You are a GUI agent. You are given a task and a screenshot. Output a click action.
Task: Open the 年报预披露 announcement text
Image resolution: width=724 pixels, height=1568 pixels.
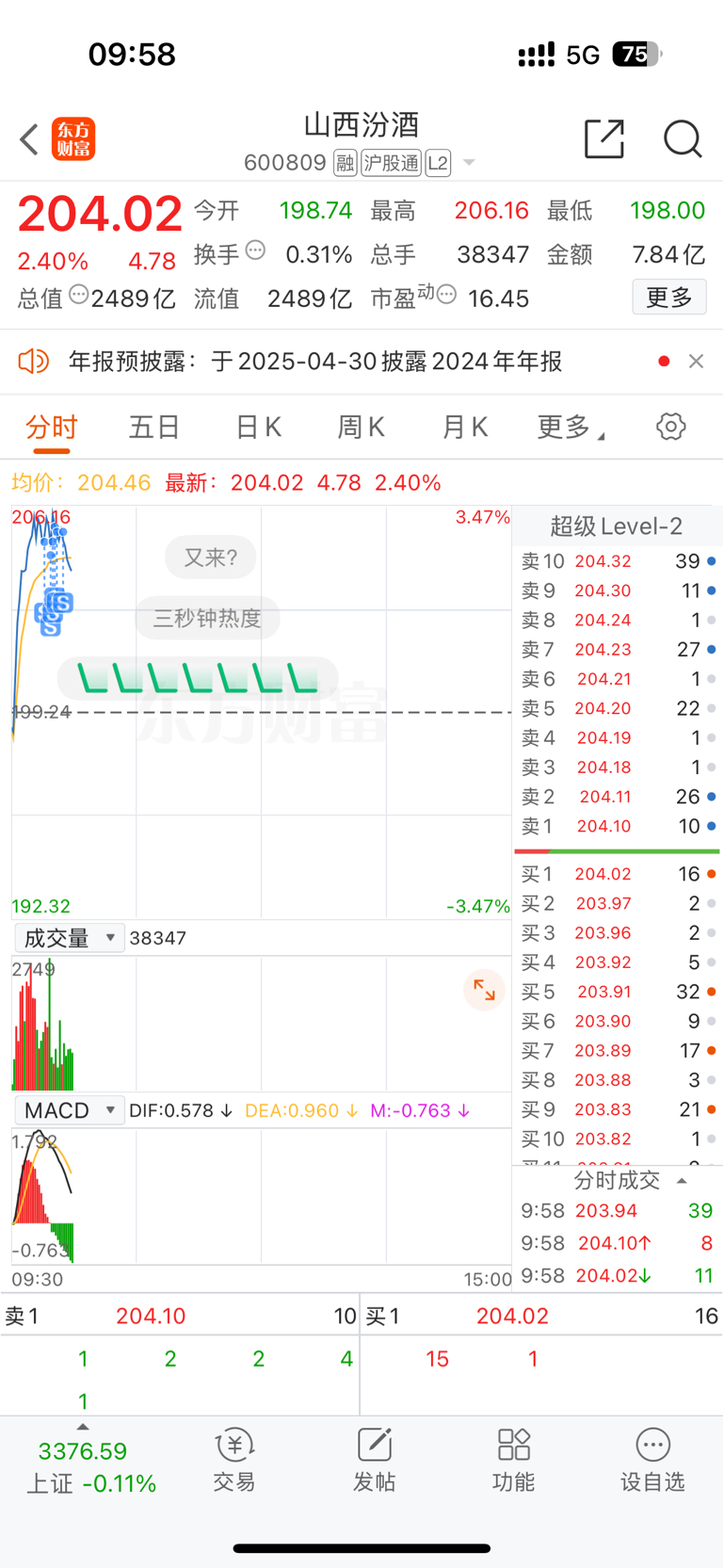tap(315, 362)
